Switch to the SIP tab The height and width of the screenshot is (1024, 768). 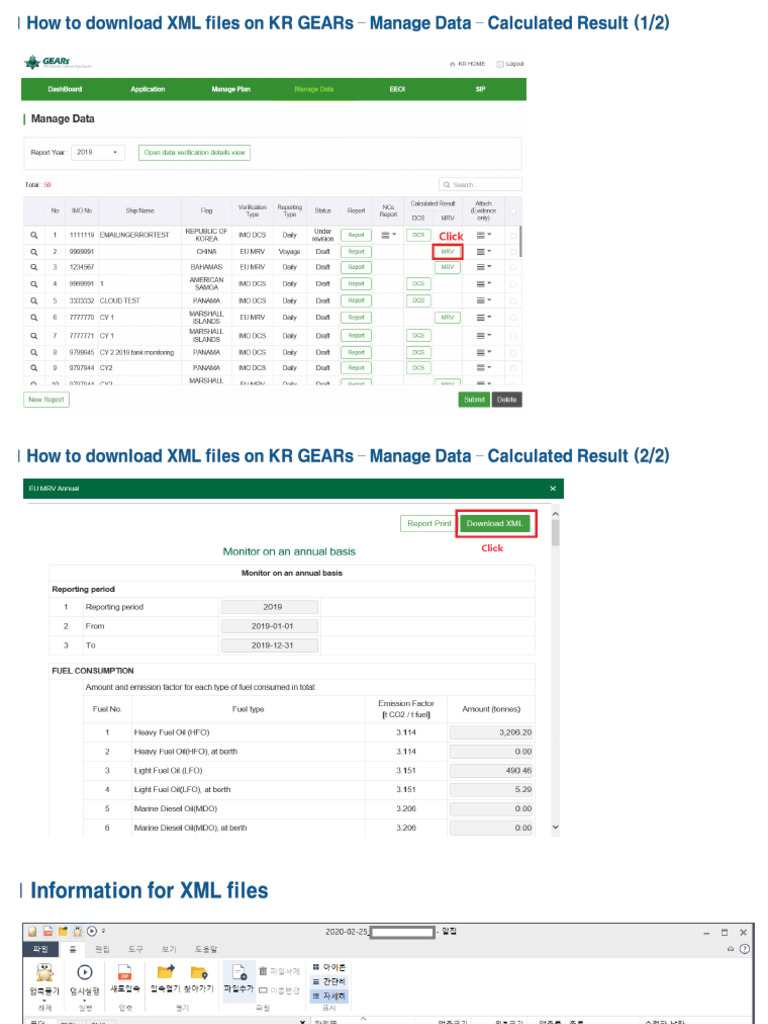coord(481,89)
